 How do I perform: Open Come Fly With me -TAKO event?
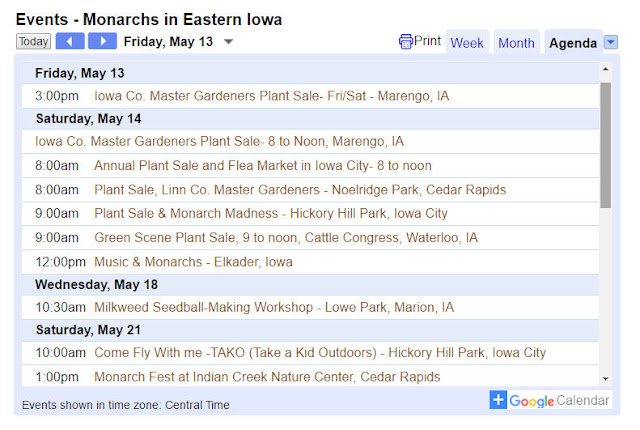point(320,352)
